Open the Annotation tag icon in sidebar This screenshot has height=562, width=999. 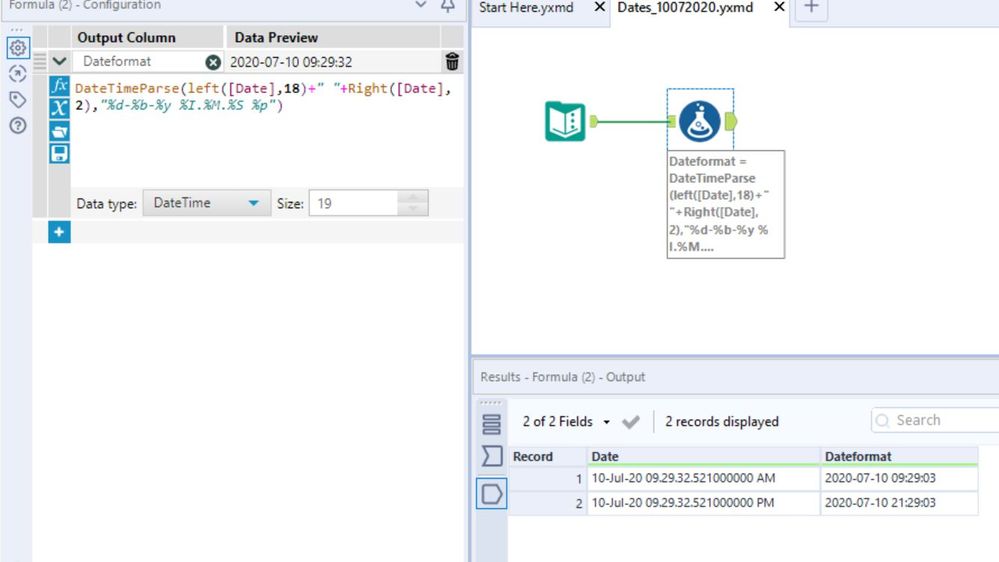click(x=18, y=99)
